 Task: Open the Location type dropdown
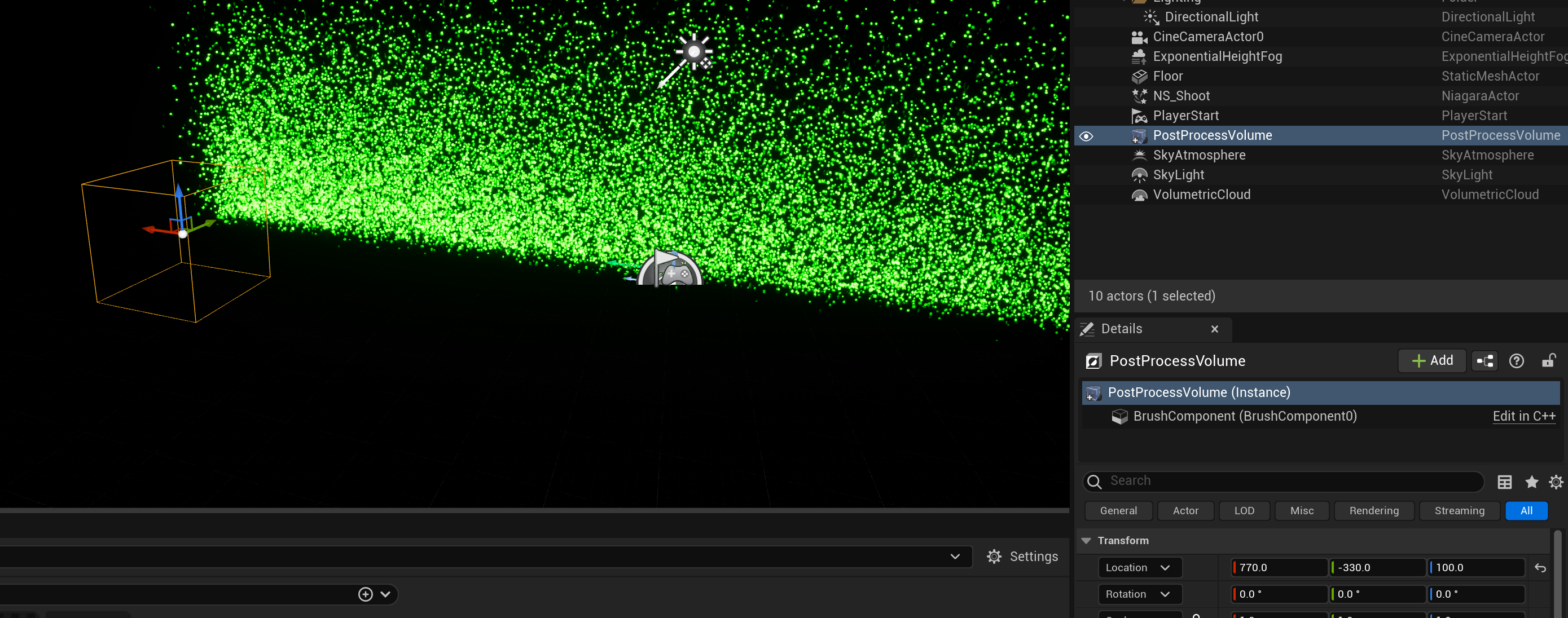click(1139, 567)
